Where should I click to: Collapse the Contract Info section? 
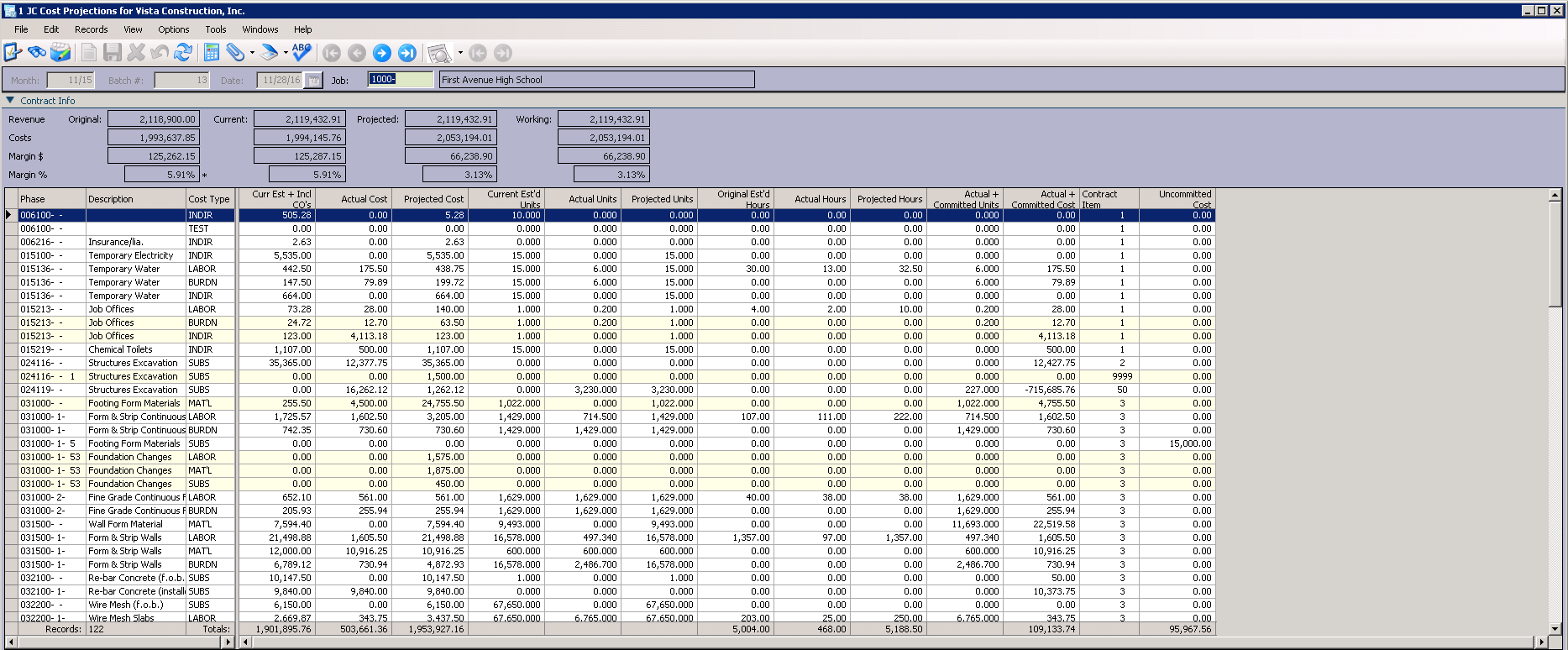pyautogui.click(x=10, y=100)
